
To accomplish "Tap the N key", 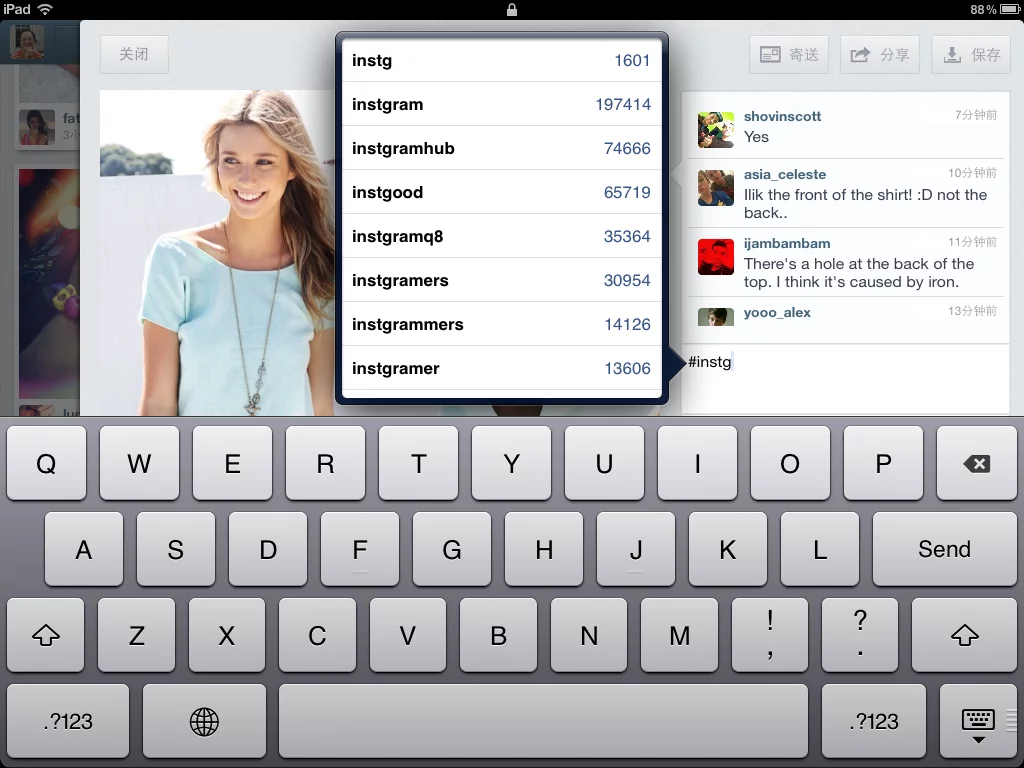I will coord(589,635).
